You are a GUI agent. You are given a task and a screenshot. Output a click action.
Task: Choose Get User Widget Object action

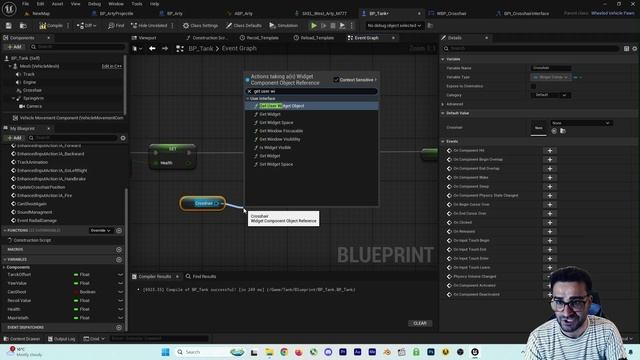point(312,106)
